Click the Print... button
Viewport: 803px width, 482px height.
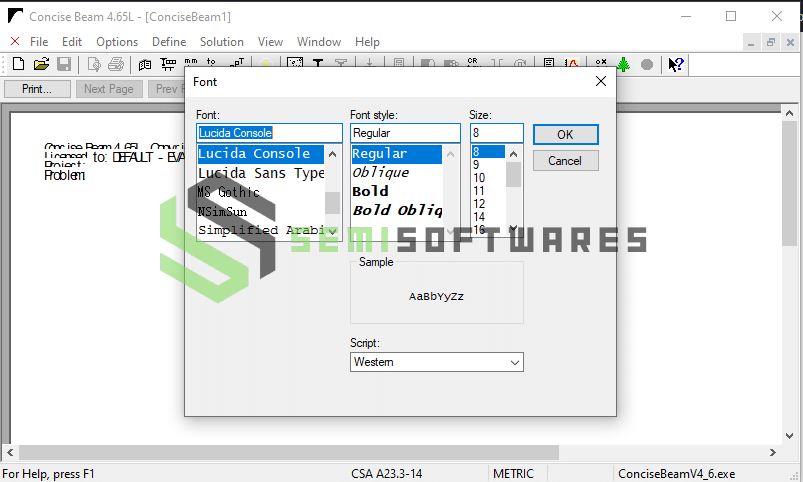click(37, 89)
